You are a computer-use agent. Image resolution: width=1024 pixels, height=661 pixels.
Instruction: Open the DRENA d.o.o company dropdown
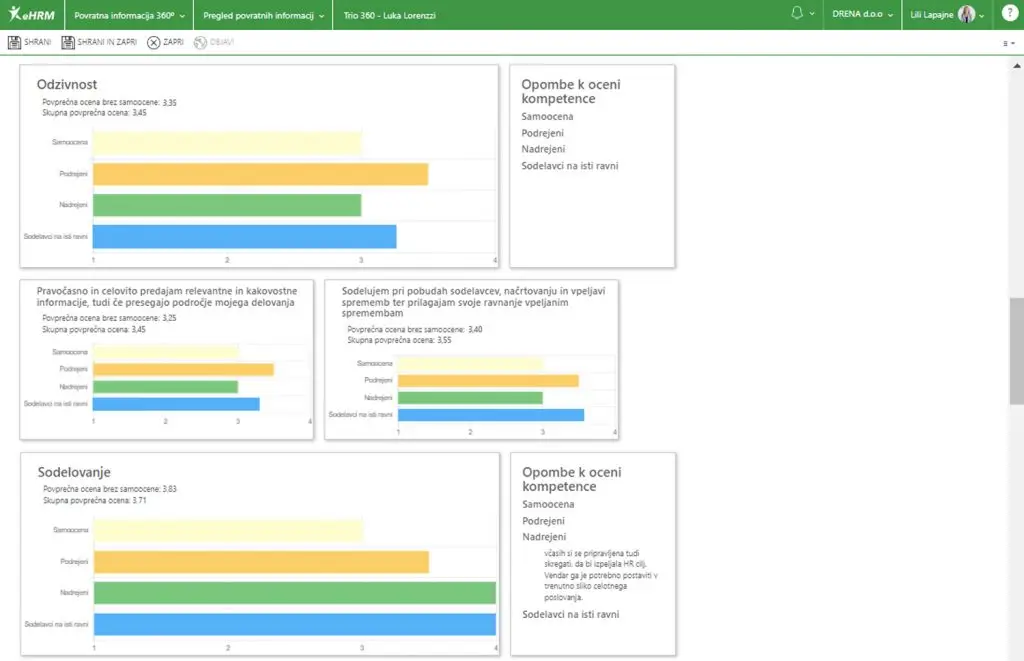[x=862, y=14]
